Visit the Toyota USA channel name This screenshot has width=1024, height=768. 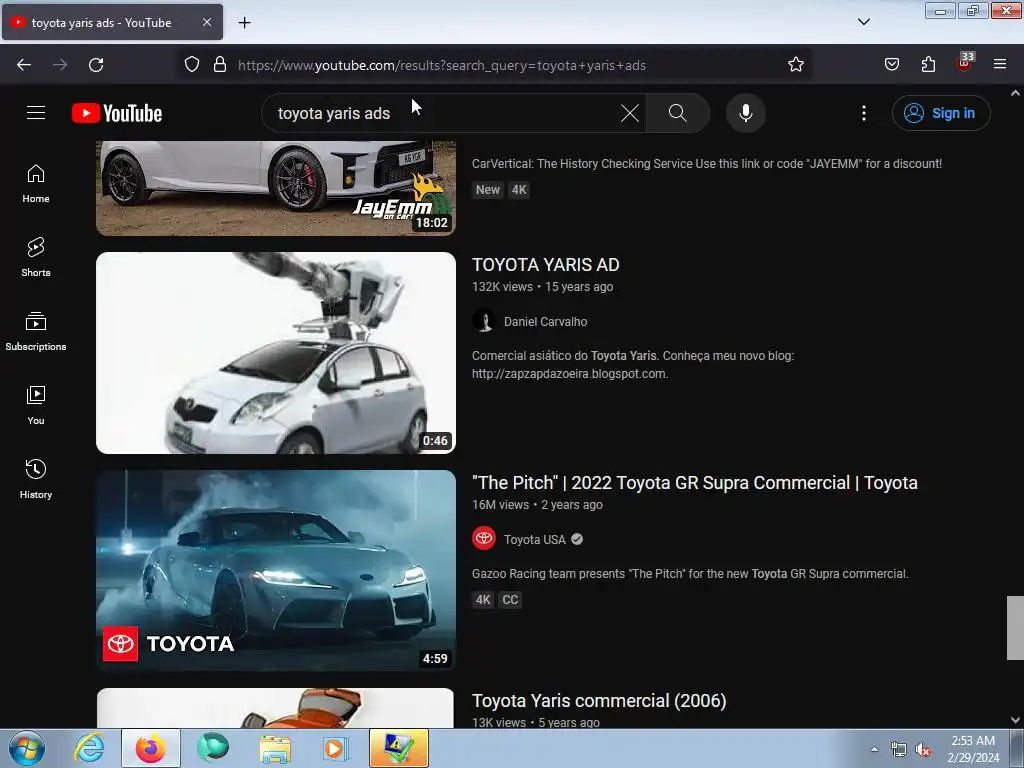534,539
